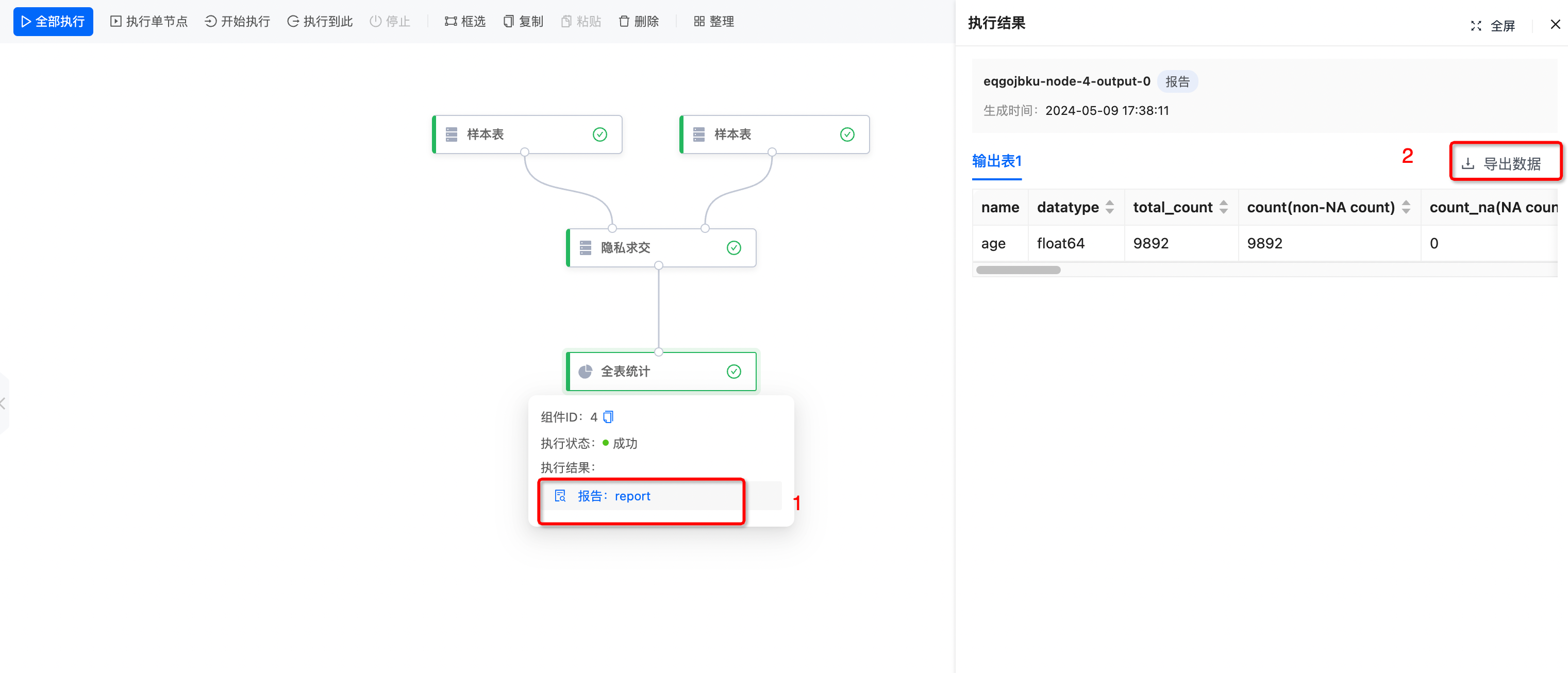Click success check icon on 全表统计
This screenshot has height=673, width=1568.
tap(734, 371)
